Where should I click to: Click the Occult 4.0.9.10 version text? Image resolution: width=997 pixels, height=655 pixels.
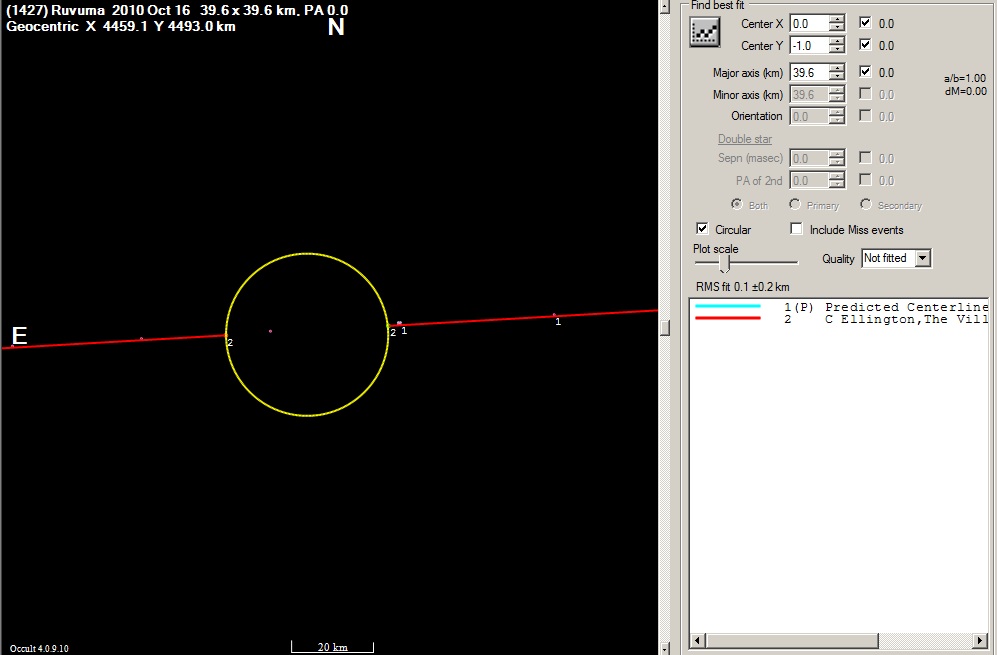39,649
